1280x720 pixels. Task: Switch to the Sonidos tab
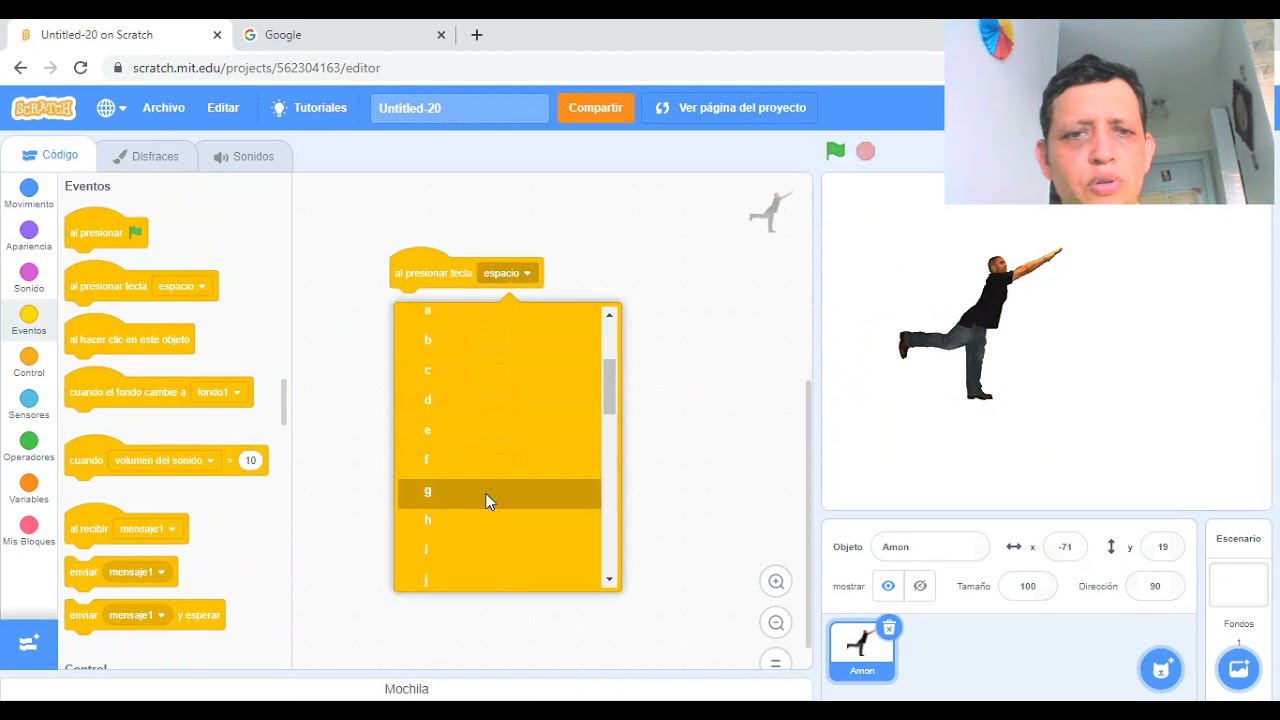click(x=244, y=156)
